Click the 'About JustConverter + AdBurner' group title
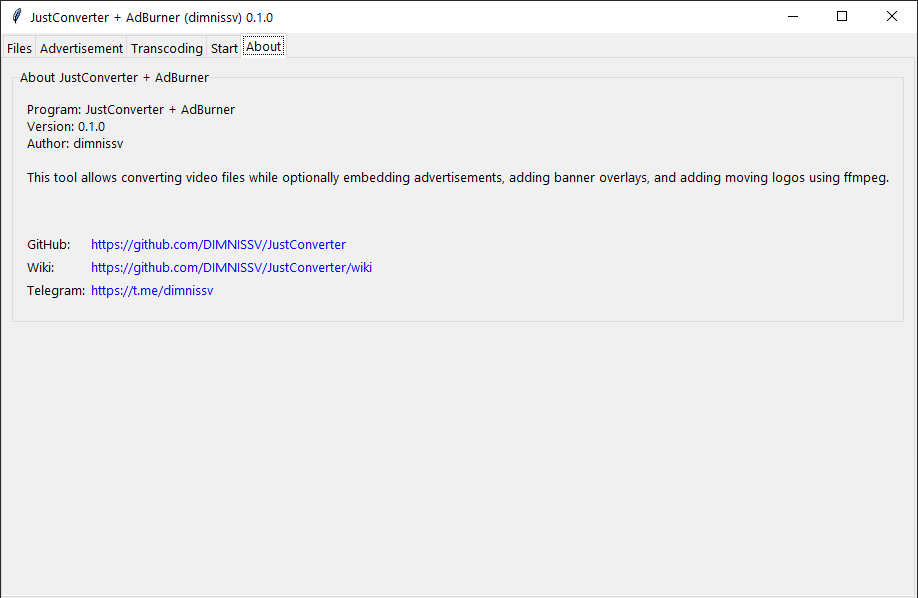 click(114, 77)
